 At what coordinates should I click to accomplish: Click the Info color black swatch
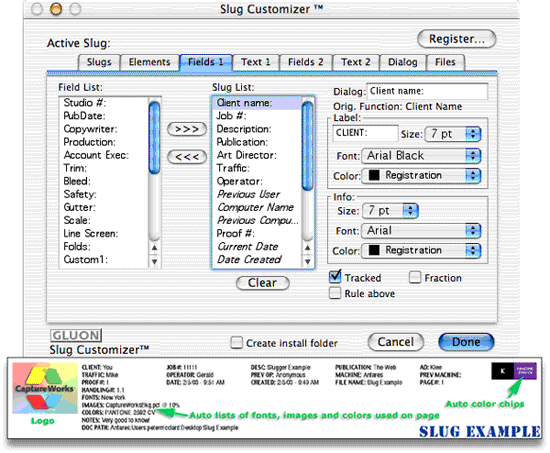pyautogui.click(x=374, y=250)
